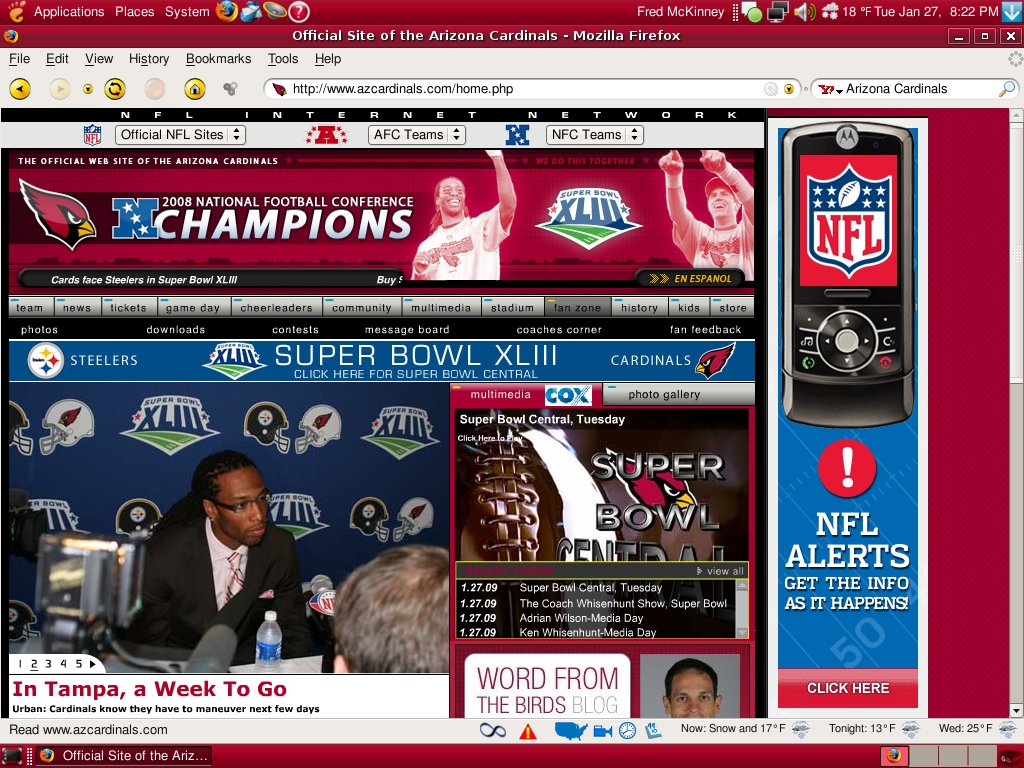Switch to the multimedia tab

501,394
